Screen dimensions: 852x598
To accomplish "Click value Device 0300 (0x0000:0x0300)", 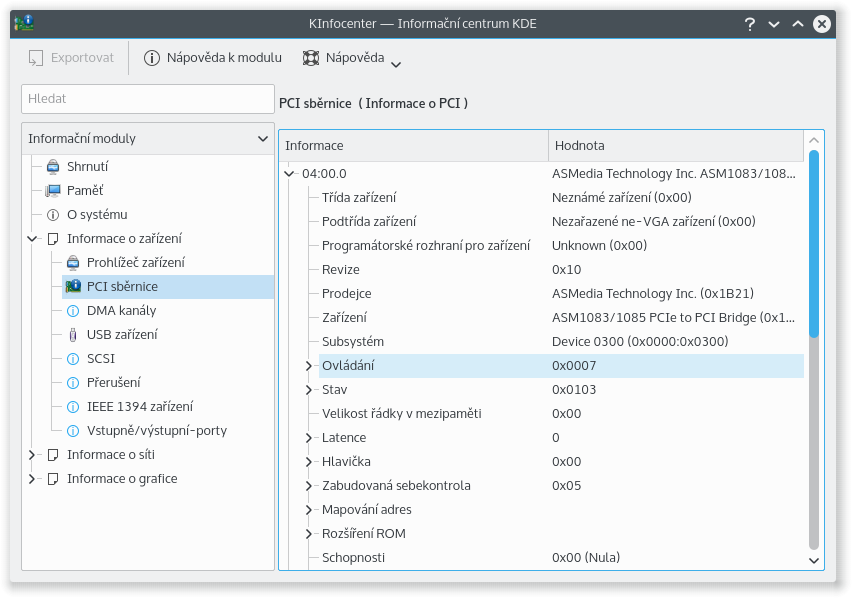I will (640, 342).
